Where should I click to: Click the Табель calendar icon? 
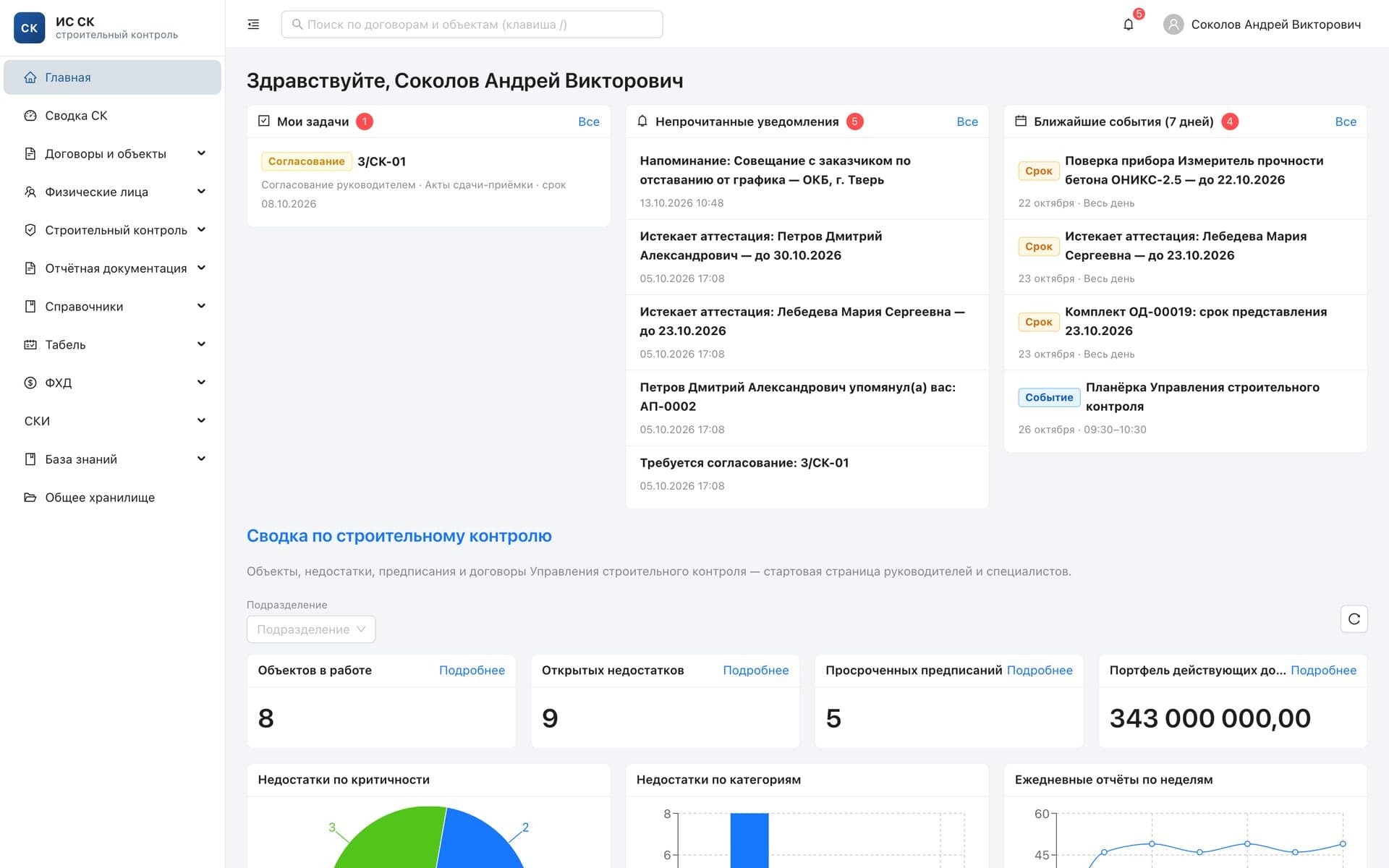30,345
